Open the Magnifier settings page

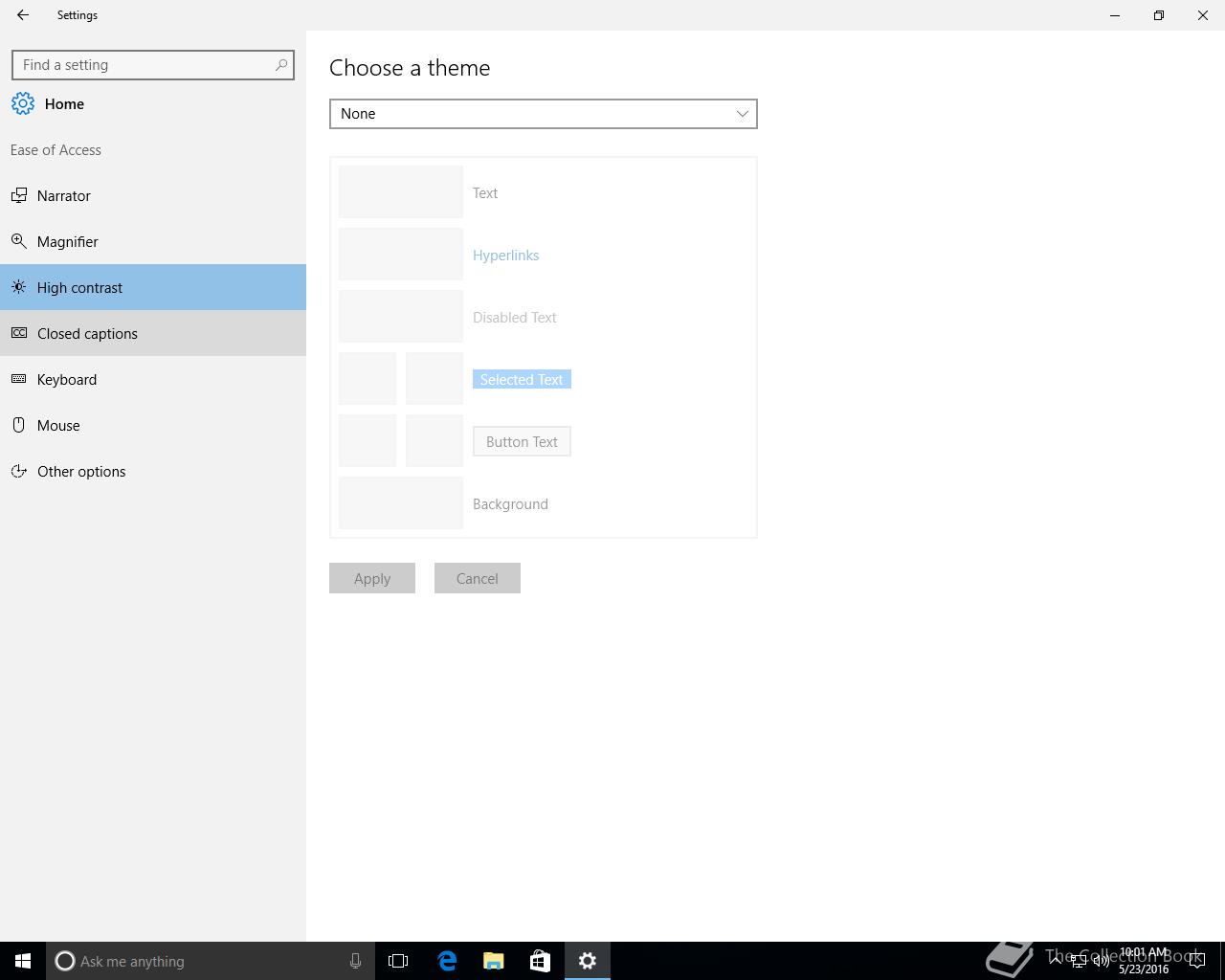coord(153,241)
